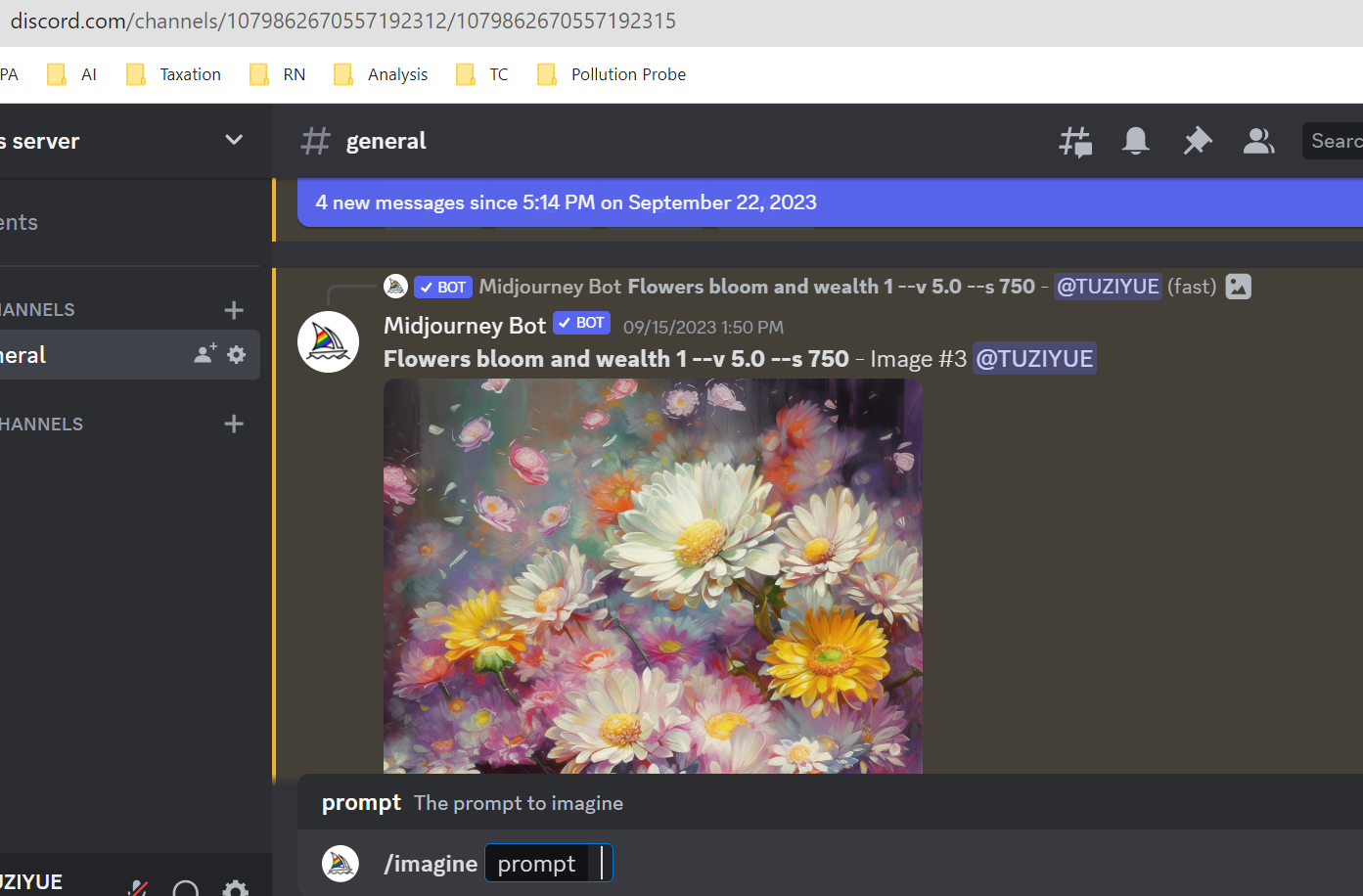Open the Events item in sidebar
Screen dimensions: 1363x896
click(129, 222)
